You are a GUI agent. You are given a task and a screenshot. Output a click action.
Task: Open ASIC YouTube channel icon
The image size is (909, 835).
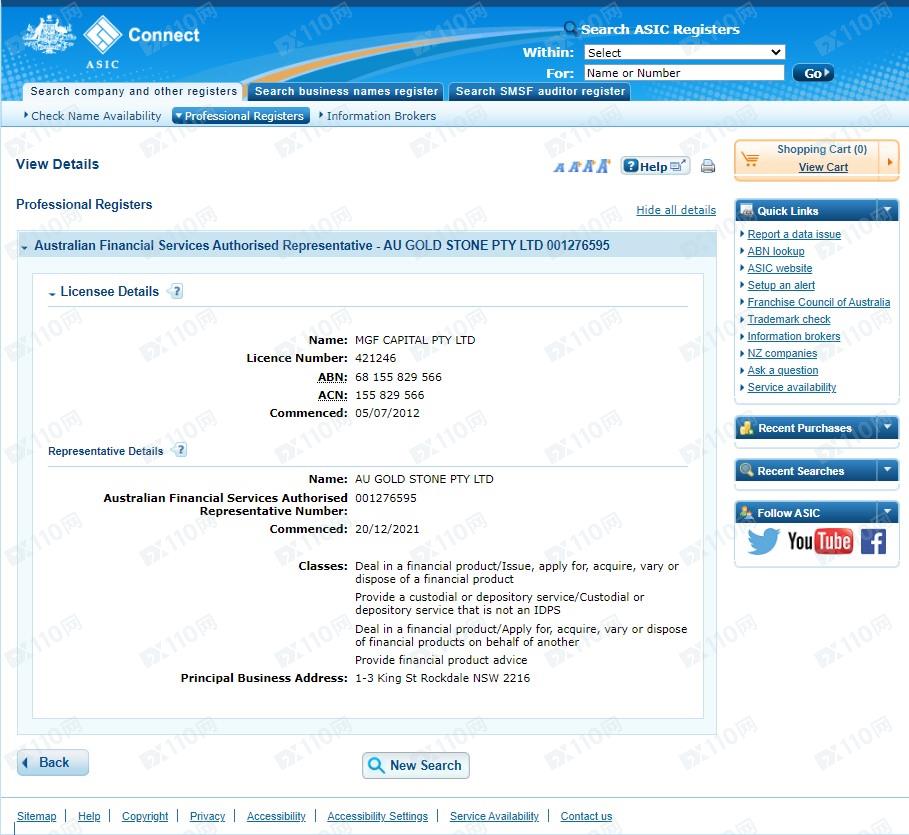point(820,542)
